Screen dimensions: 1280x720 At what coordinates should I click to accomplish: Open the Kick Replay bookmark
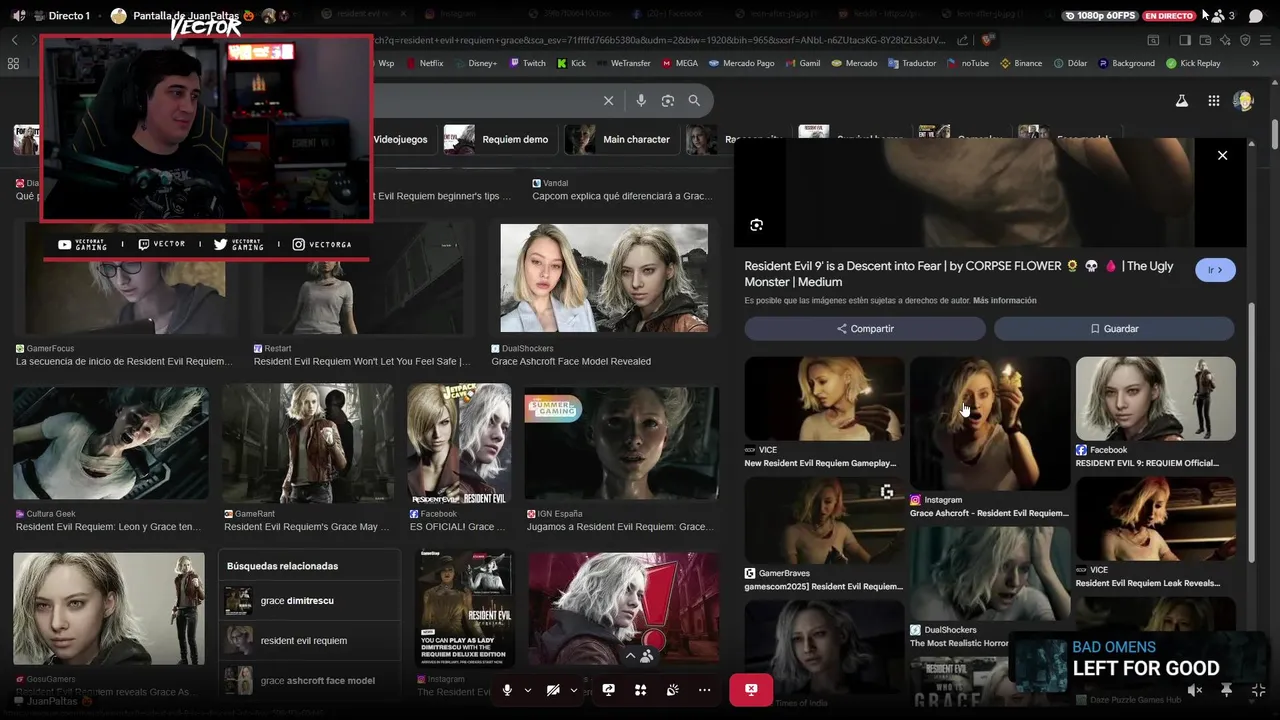coord(1193,63)
